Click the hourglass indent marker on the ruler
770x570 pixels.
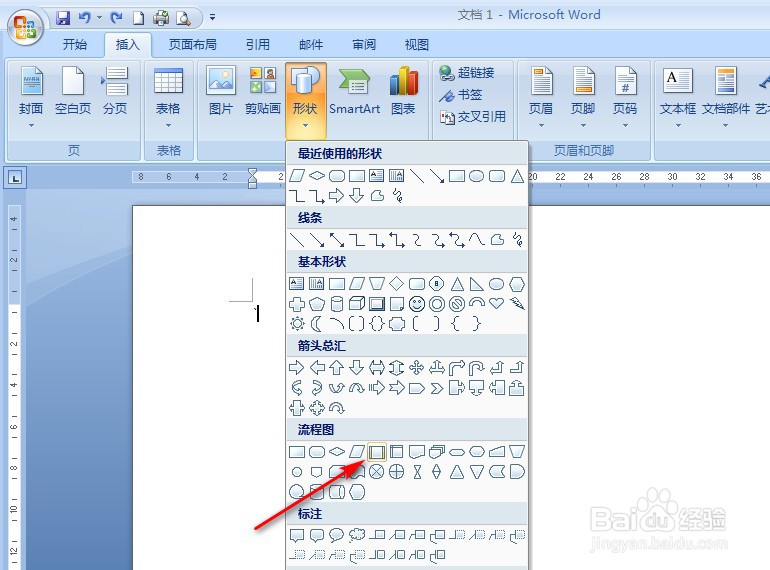[x=252, y=178]
